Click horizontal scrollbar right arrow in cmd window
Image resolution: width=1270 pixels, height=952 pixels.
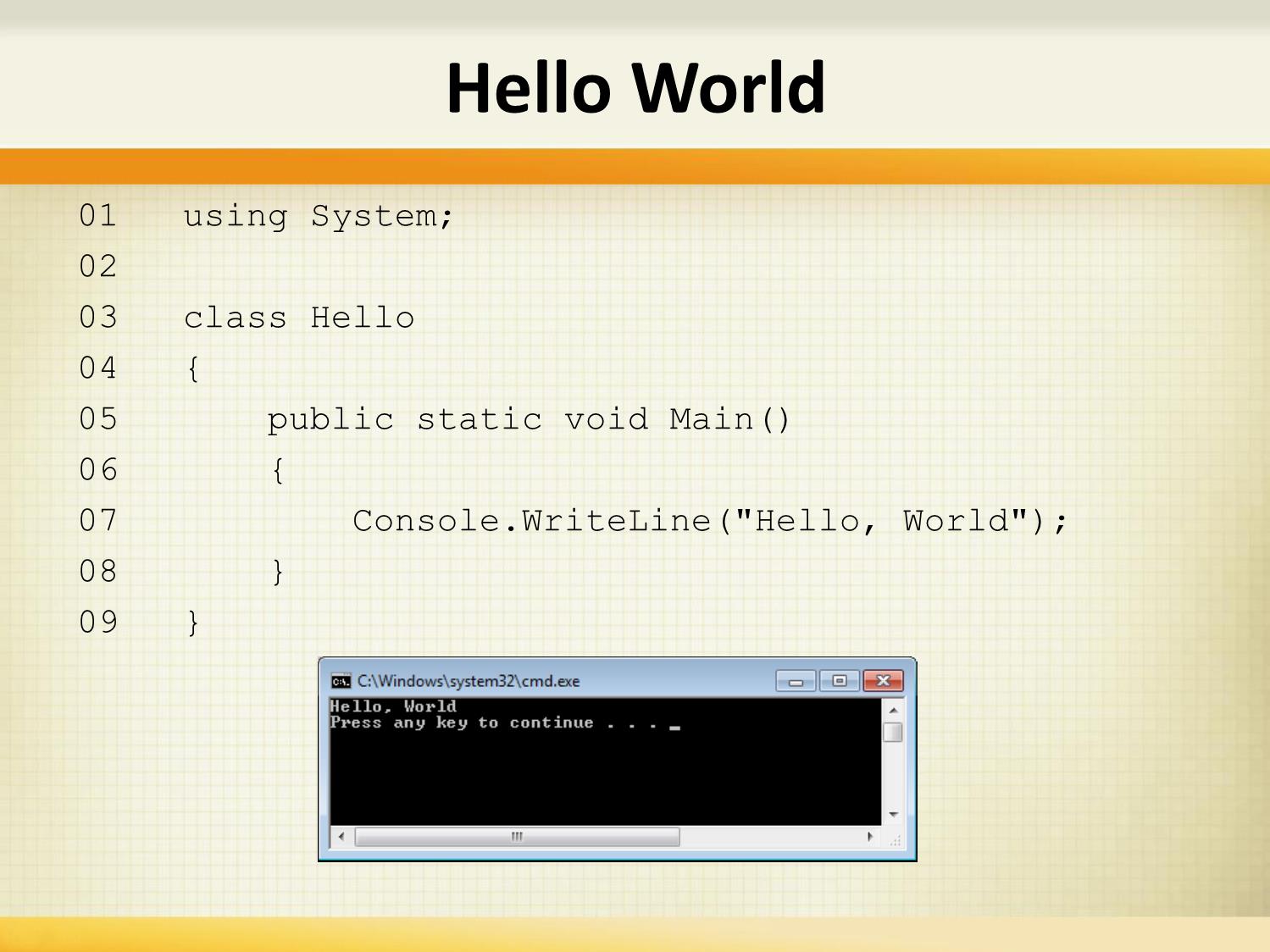[870, 837]
